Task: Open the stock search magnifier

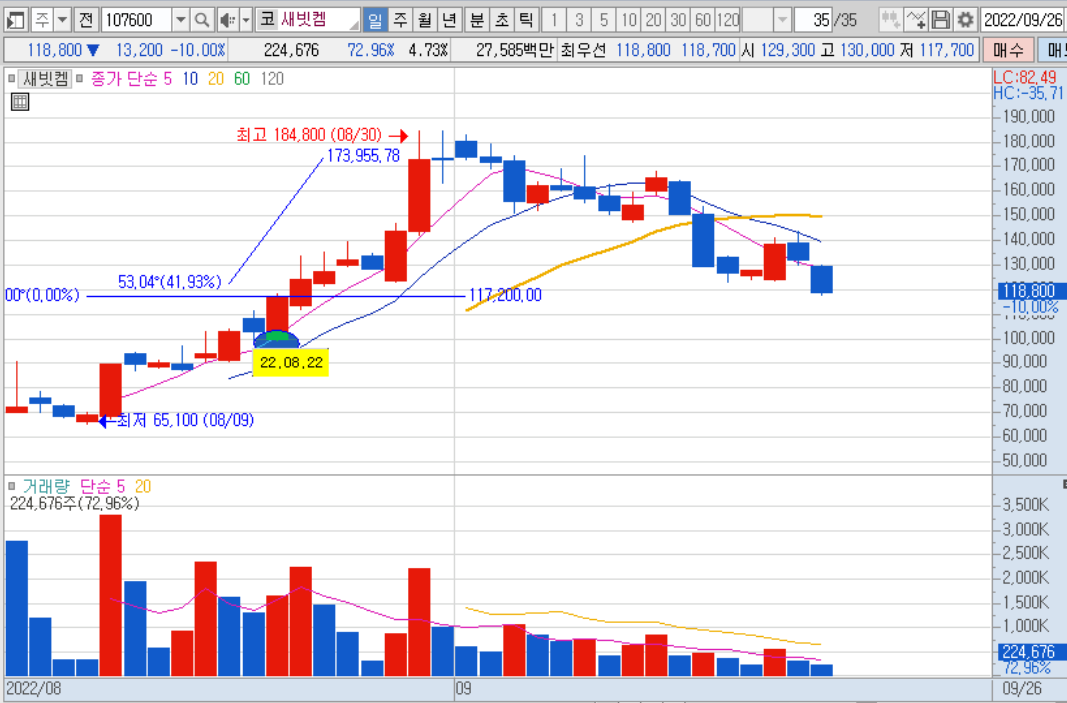Action: coord(201,20)
